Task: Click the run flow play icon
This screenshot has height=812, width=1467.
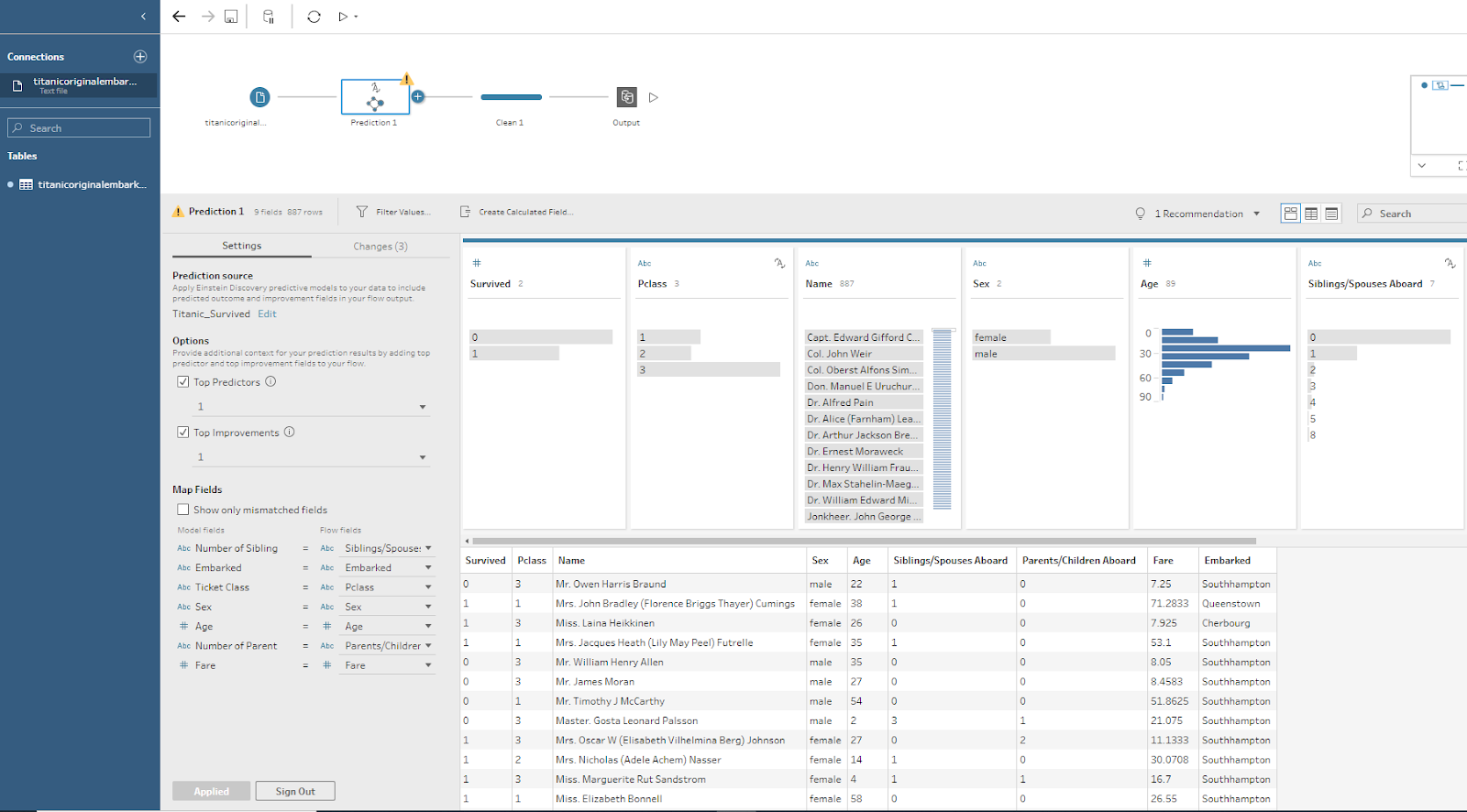Action: pyautogui.click(x=343, y=16)
